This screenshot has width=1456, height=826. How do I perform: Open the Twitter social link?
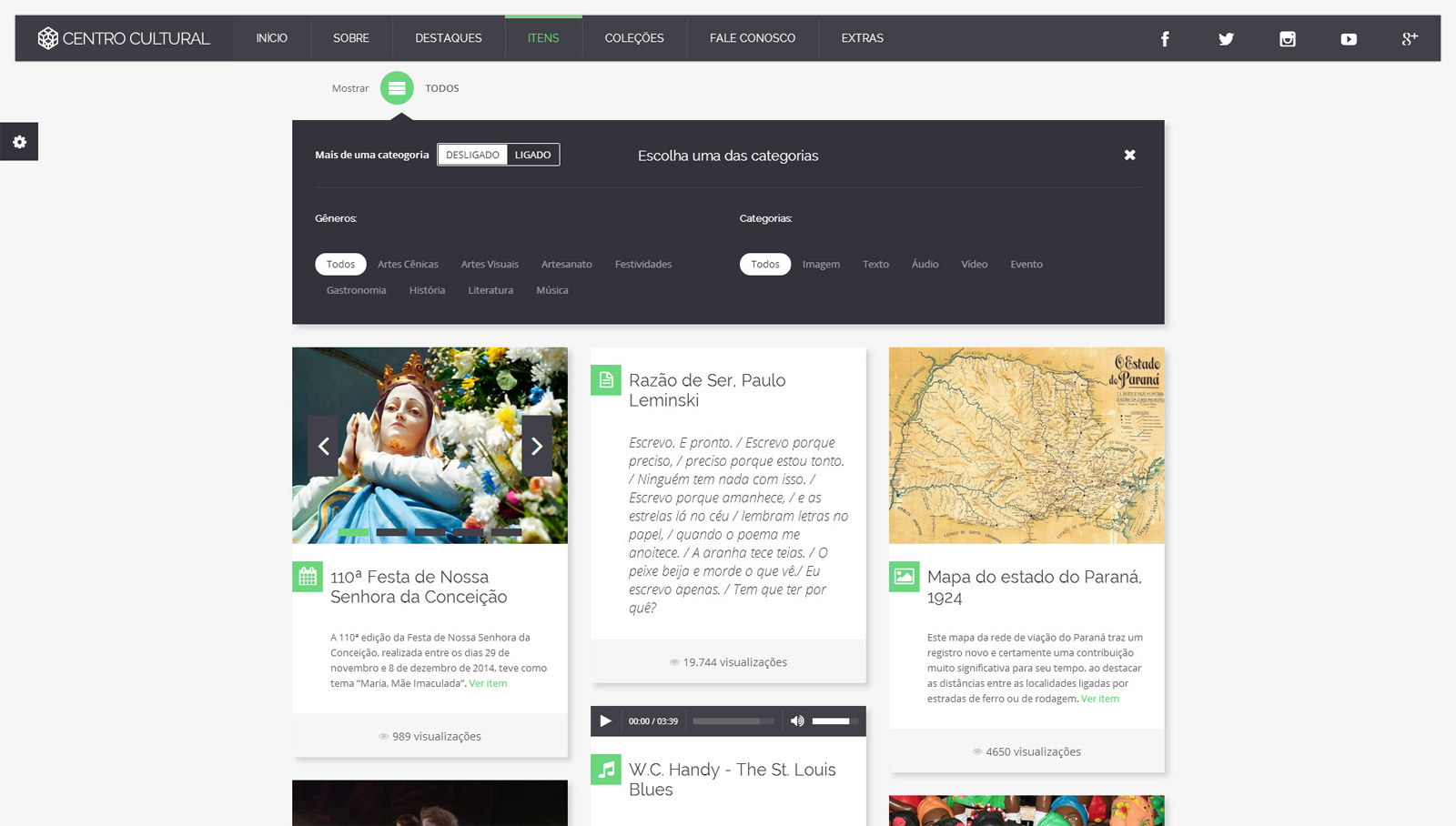1226,39
